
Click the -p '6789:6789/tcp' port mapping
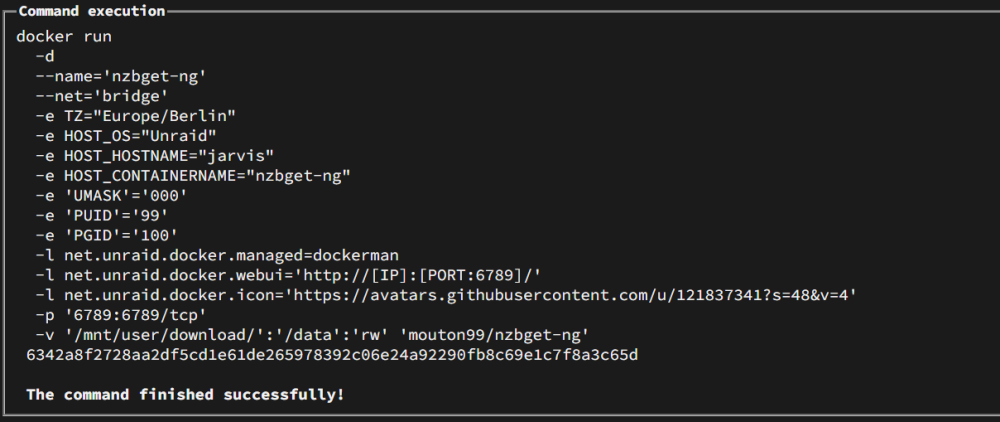click(121, 315)
